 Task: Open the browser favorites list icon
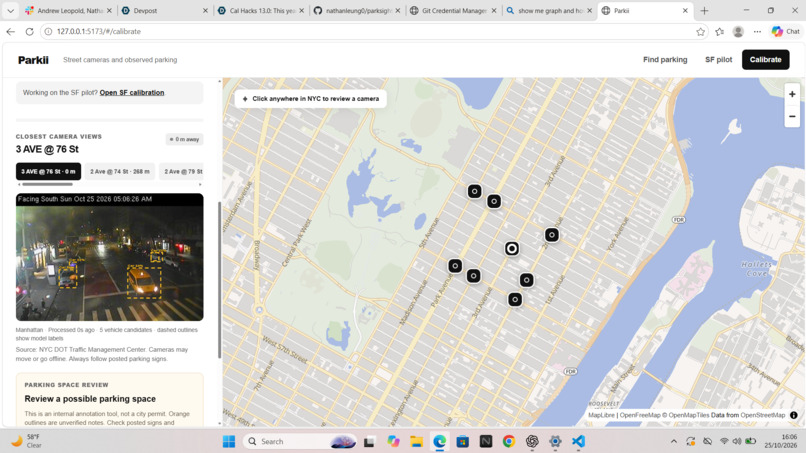[x=720, y=31]
